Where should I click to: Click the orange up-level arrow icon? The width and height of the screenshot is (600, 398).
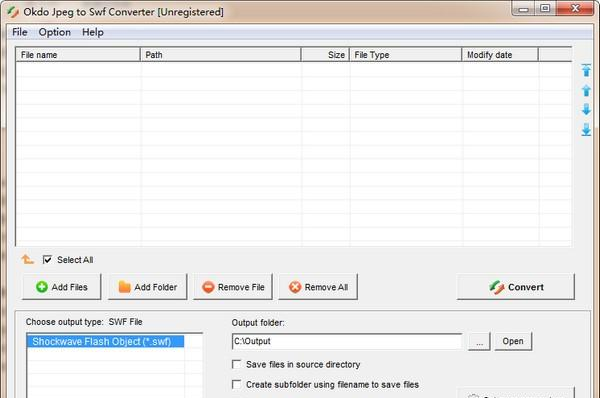pyautogui.click(x=28, y=259)
